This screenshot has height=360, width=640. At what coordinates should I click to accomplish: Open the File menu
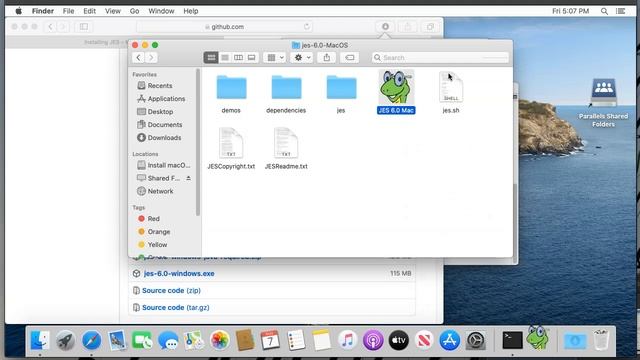pos(68,11)
